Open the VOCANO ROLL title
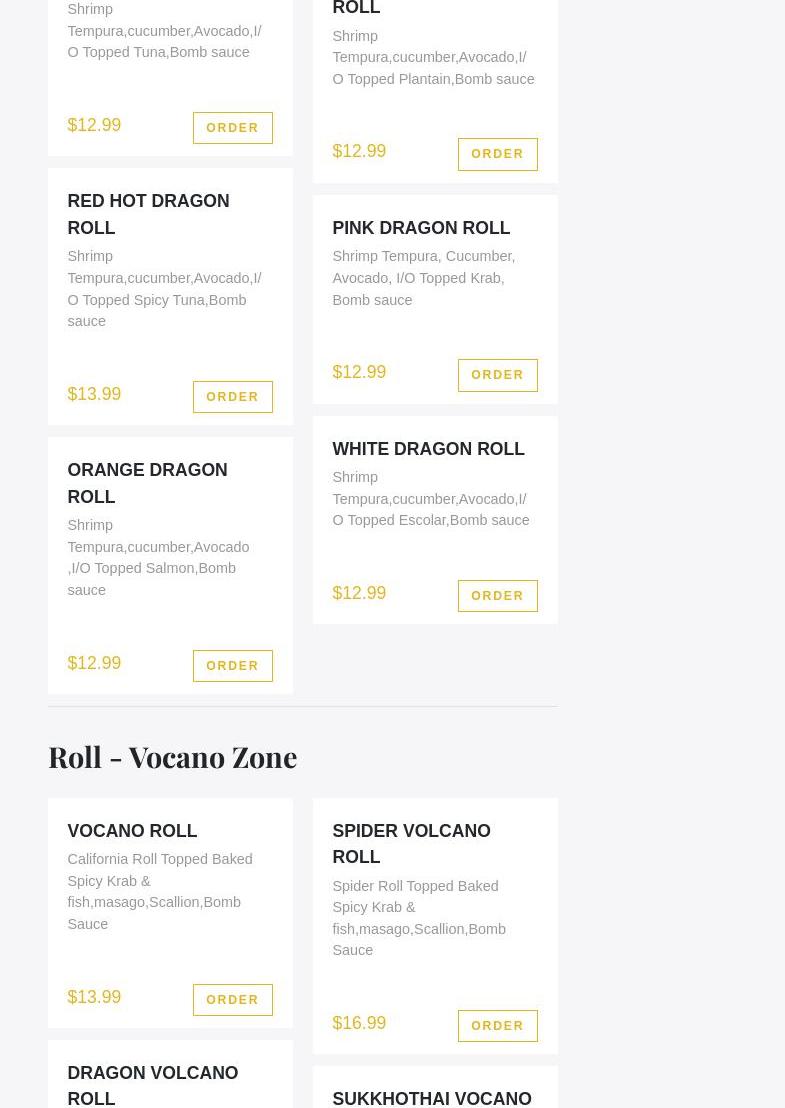This screenshot has height=1108, width=785. pos(132,831)
